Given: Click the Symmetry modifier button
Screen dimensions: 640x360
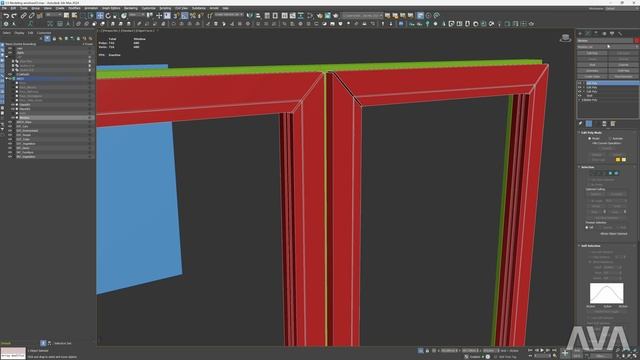Looking at the screenshot, I should (x=592, y=71).
